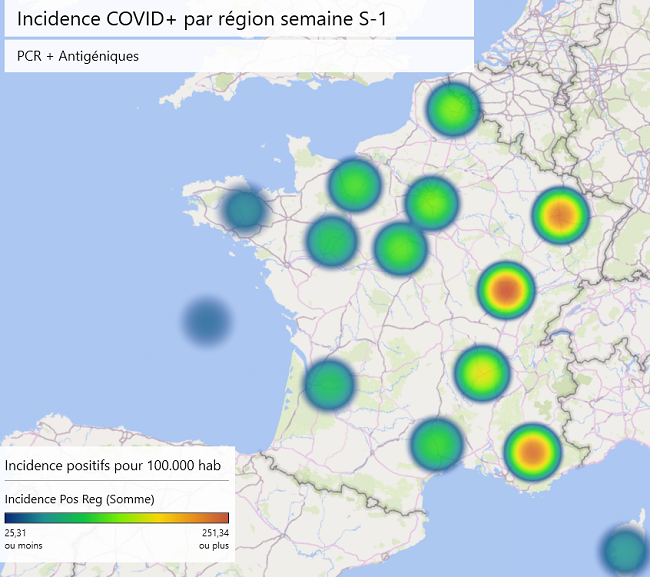Click the '25,31' minimum legend value

click(15, 533)
